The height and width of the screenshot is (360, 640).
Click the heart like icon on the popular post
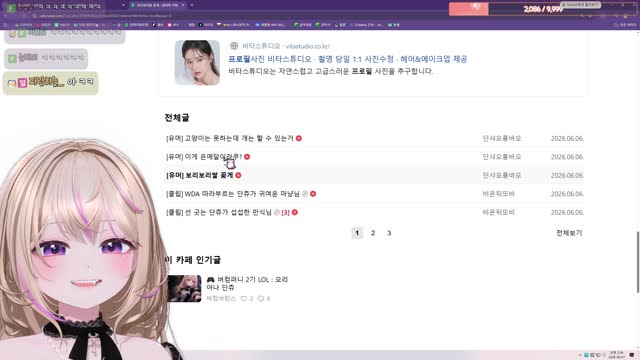pos(244,298)
